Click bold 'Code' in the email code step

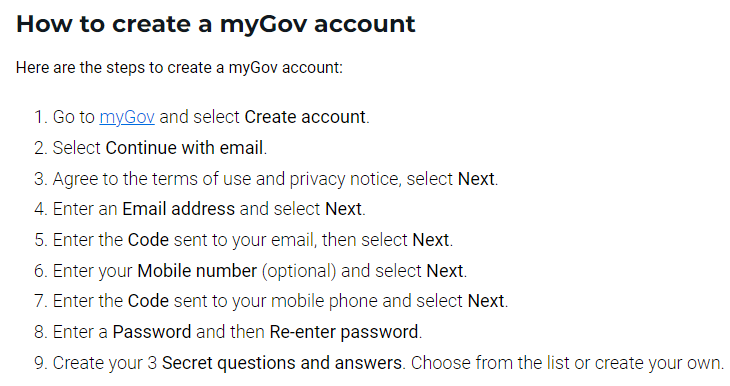[148, 240]
